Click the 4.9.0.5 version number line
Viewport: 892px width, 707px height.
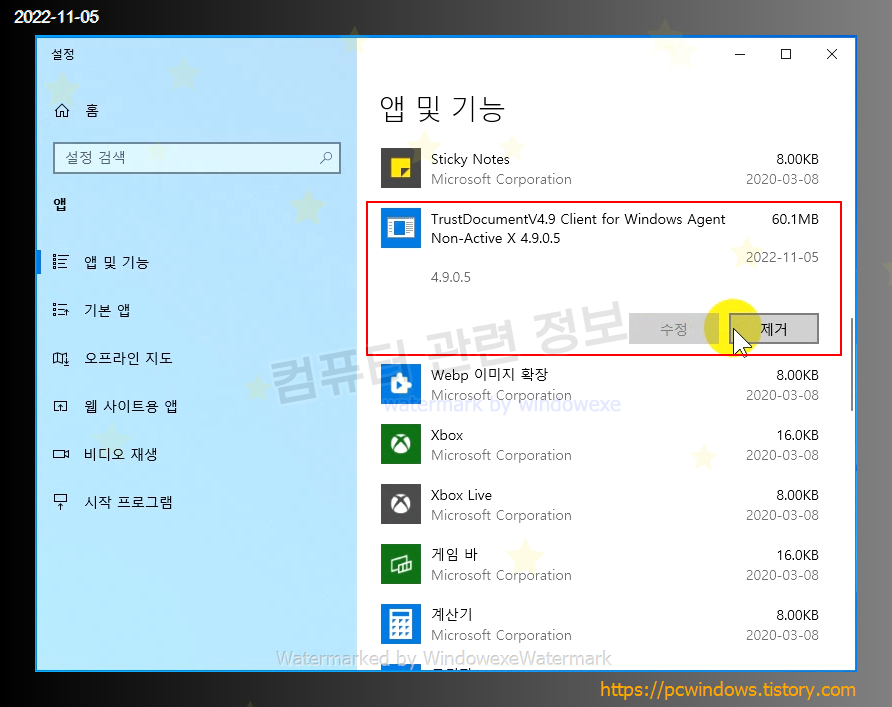(451, 277)
